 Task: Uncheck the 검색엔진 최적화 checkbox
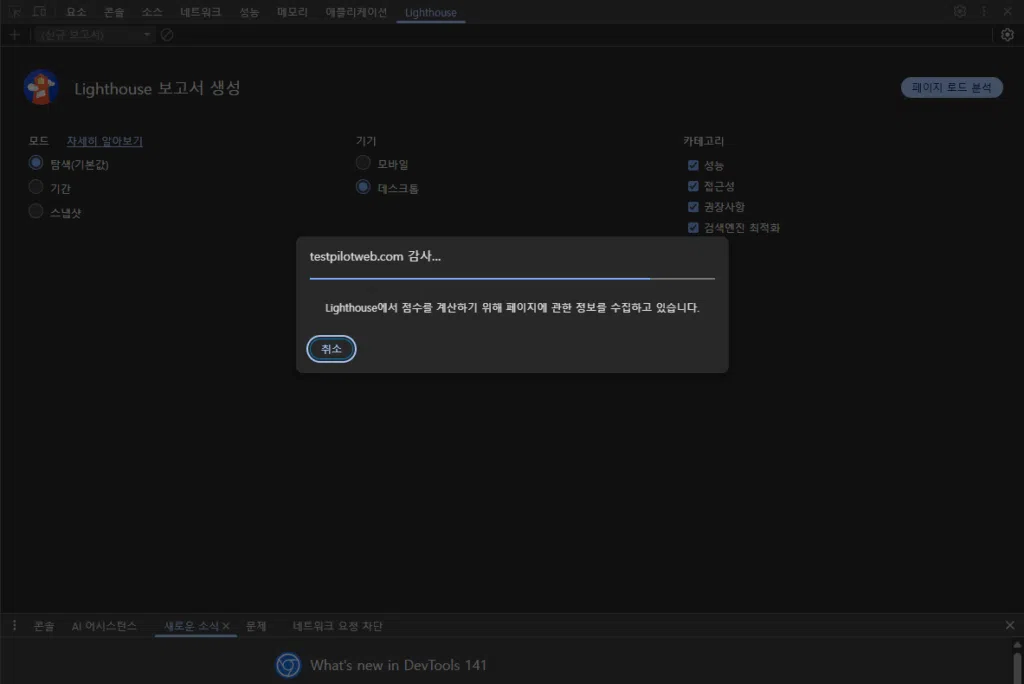coord(693,227)
